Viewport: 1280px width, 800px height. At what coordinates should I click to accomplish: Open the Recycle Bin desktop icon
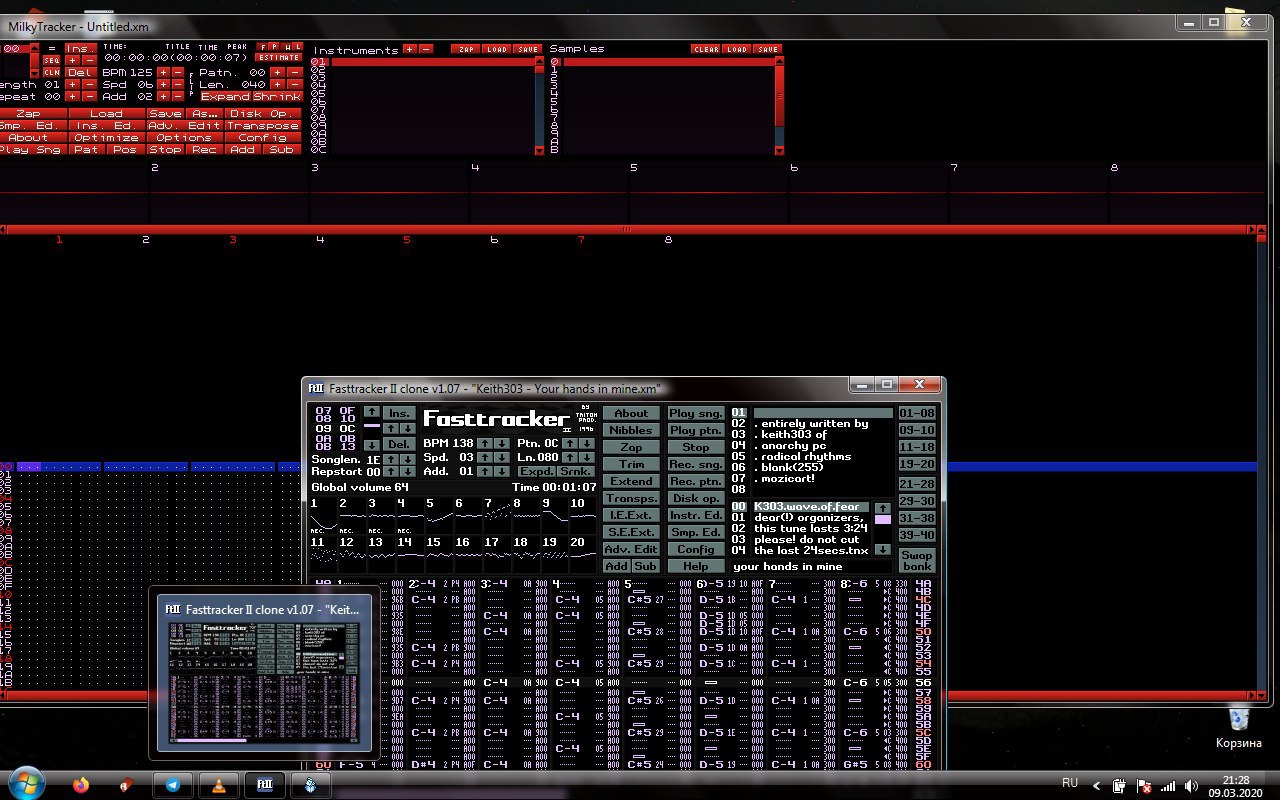[1239, 727]
